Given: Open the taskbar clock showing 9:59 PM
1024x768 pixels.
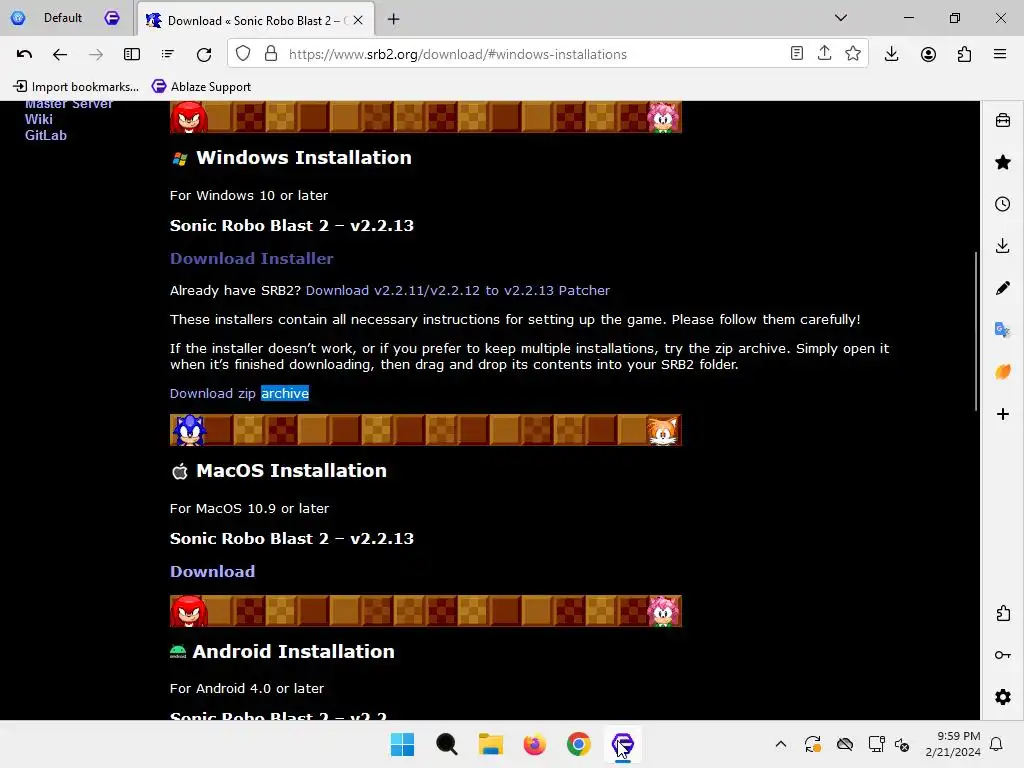Looking at the screenshot, I should pyautogui.click(x=953, y=744).
